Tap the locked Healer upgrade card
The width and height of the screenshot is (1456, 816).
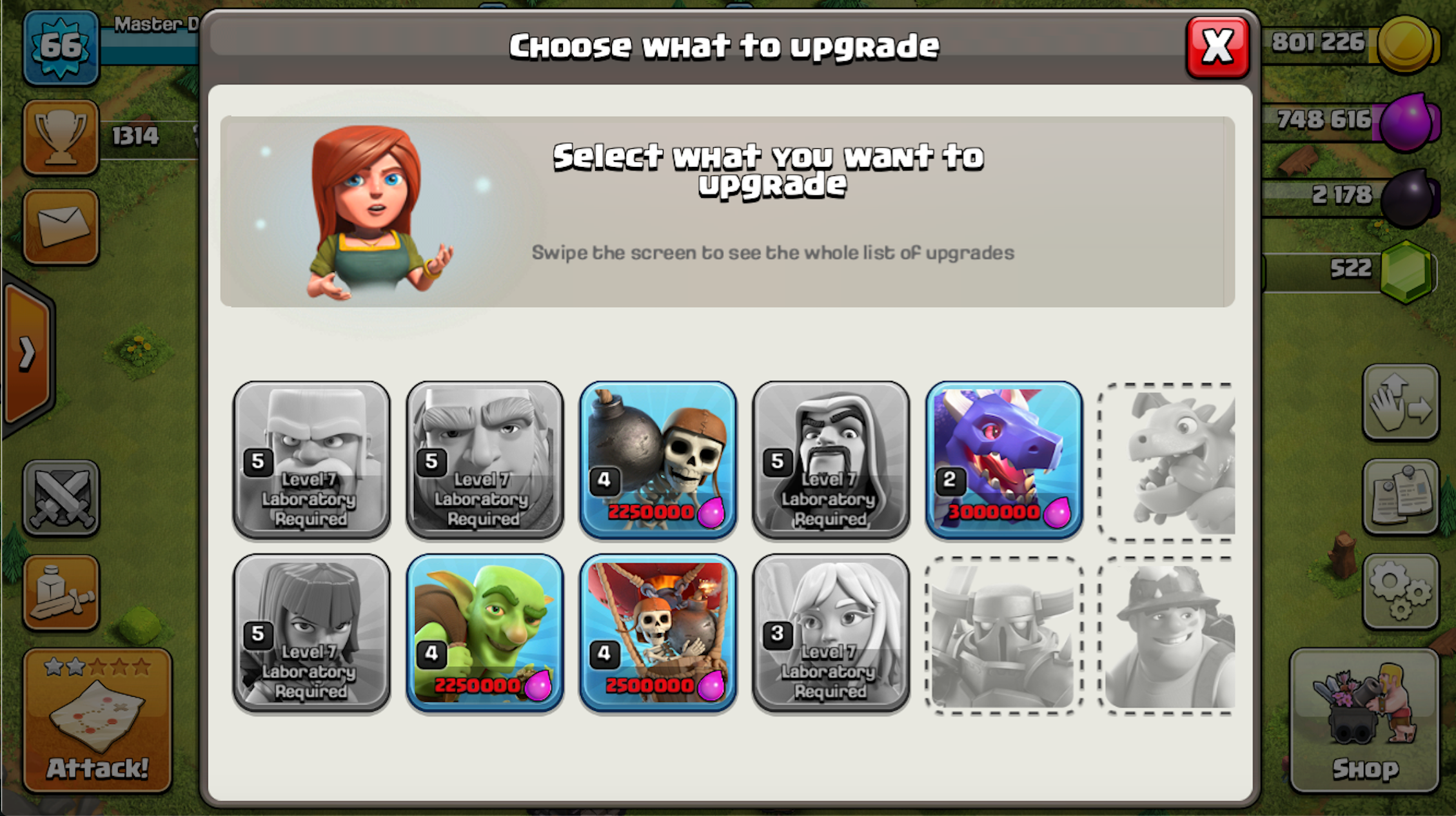pos(831,633)
